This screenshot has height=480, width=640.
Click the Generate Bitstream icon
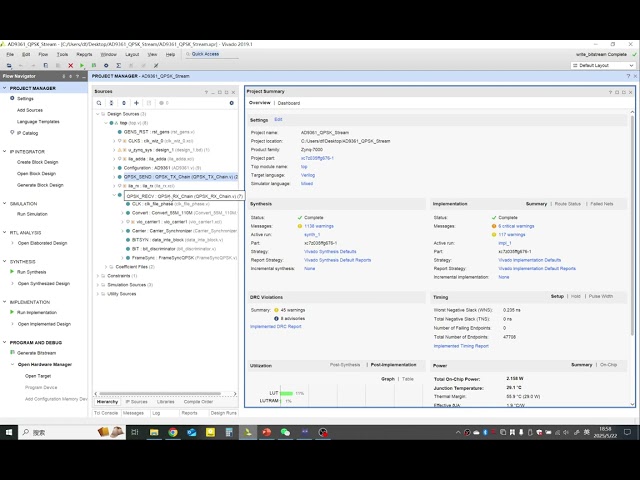(13, 353)
